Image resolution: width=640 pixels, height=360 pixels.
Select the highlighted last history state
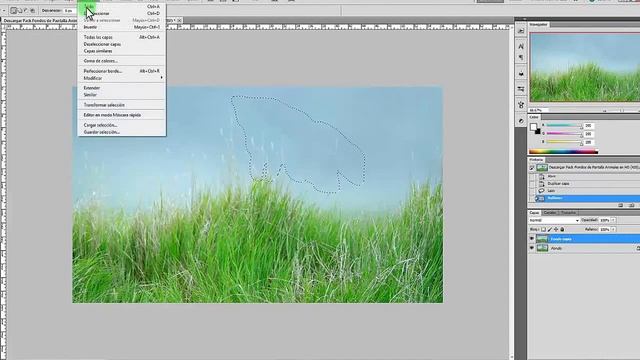[x=588, y=198]
